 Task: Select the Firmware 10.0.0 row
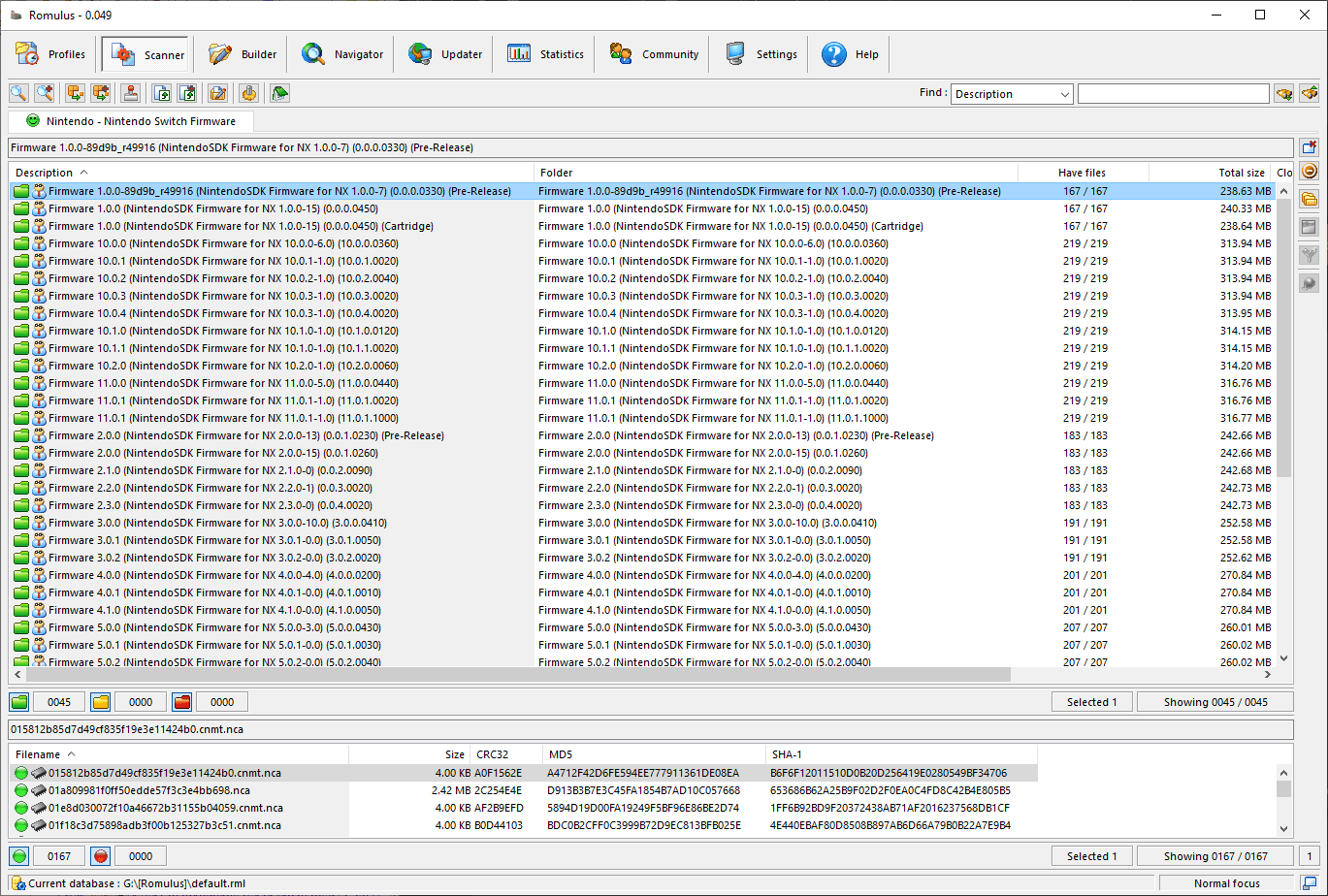pyautogui.click(x=643, y=243)
